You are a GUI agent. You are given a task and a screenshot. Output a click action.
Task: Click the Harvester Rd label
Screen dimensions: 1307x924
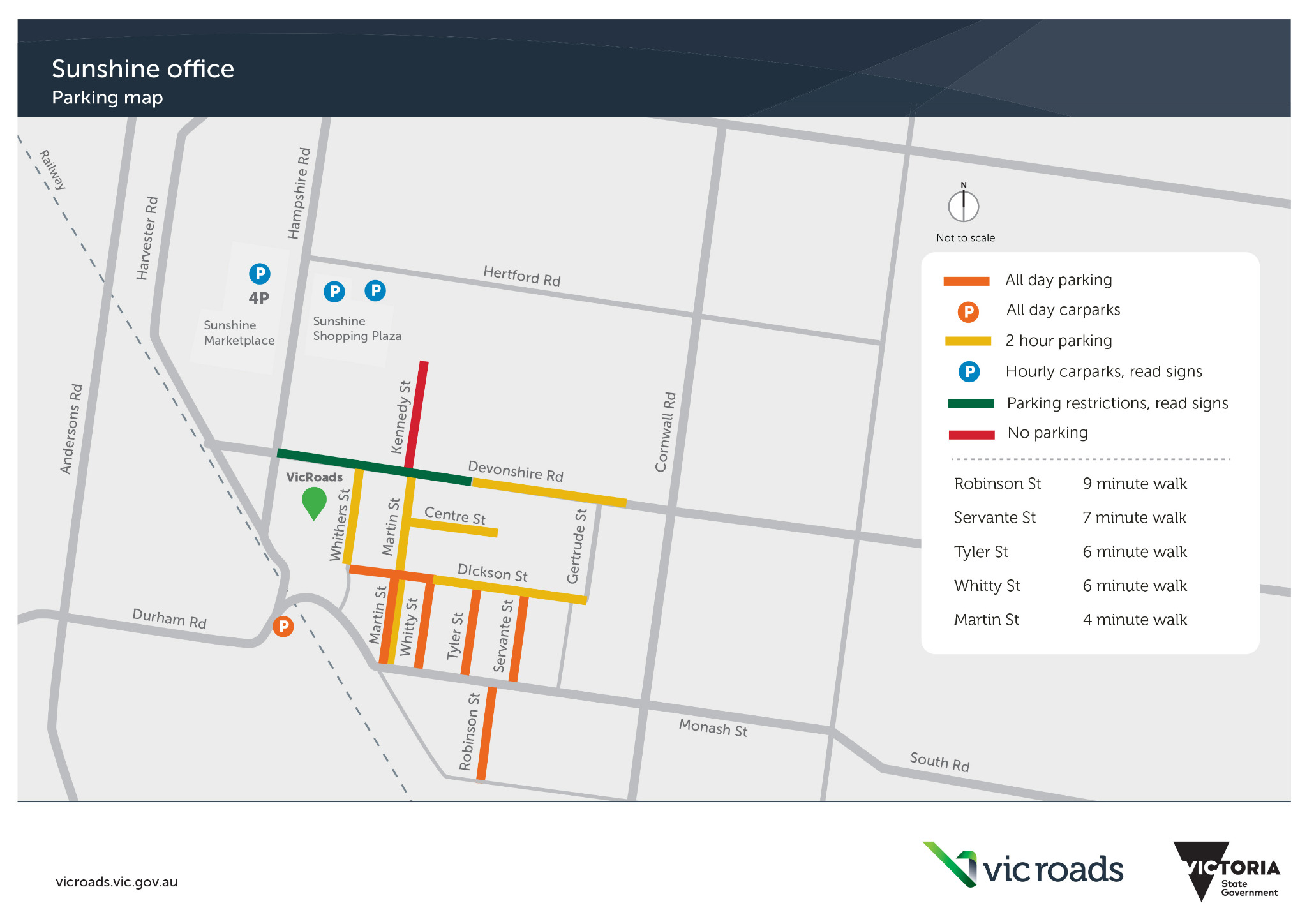pos(147,238)
